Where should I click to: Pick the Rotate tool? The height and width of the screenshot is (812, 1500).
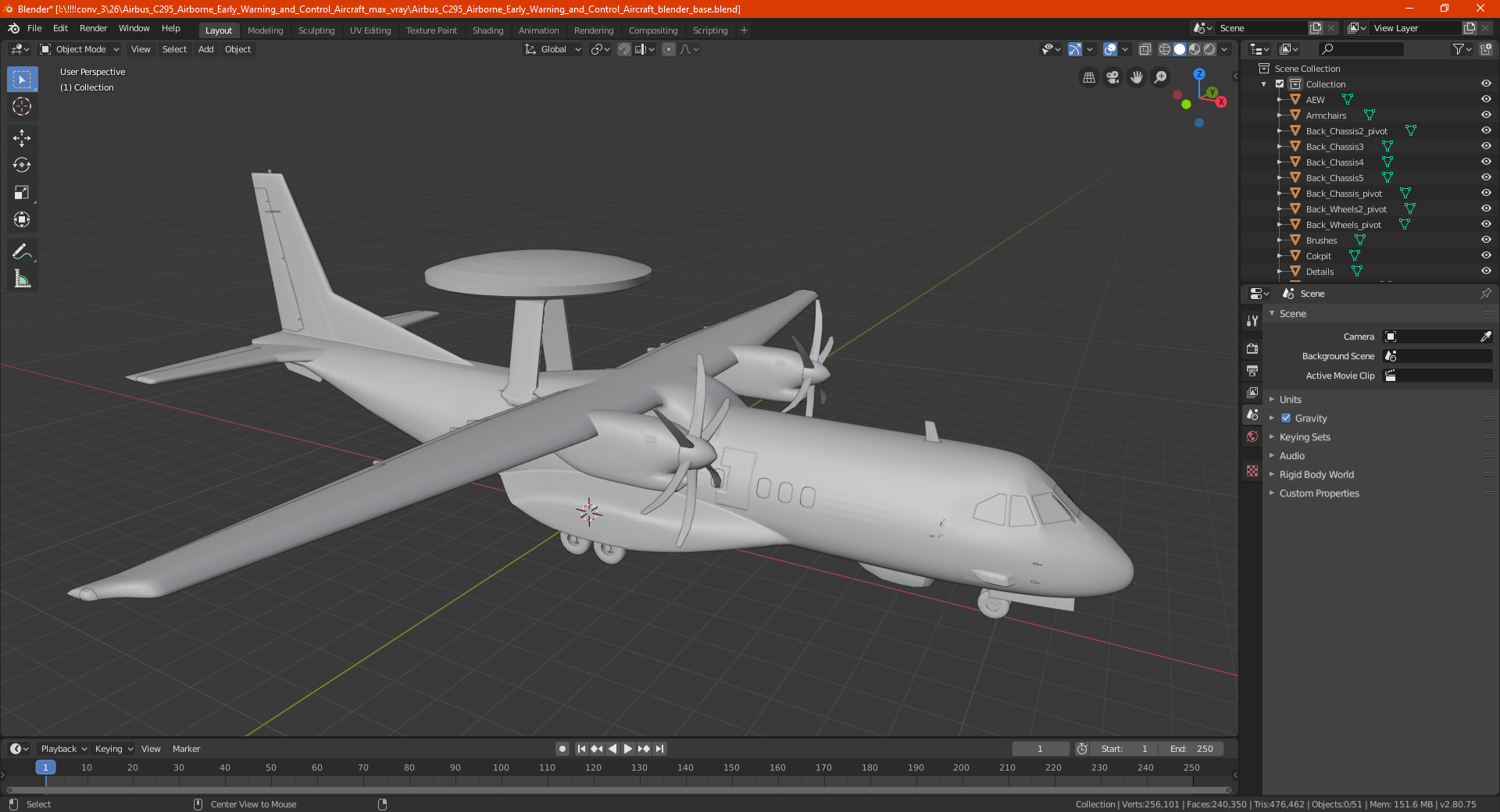pyautogui.click(x=22, y=165)
